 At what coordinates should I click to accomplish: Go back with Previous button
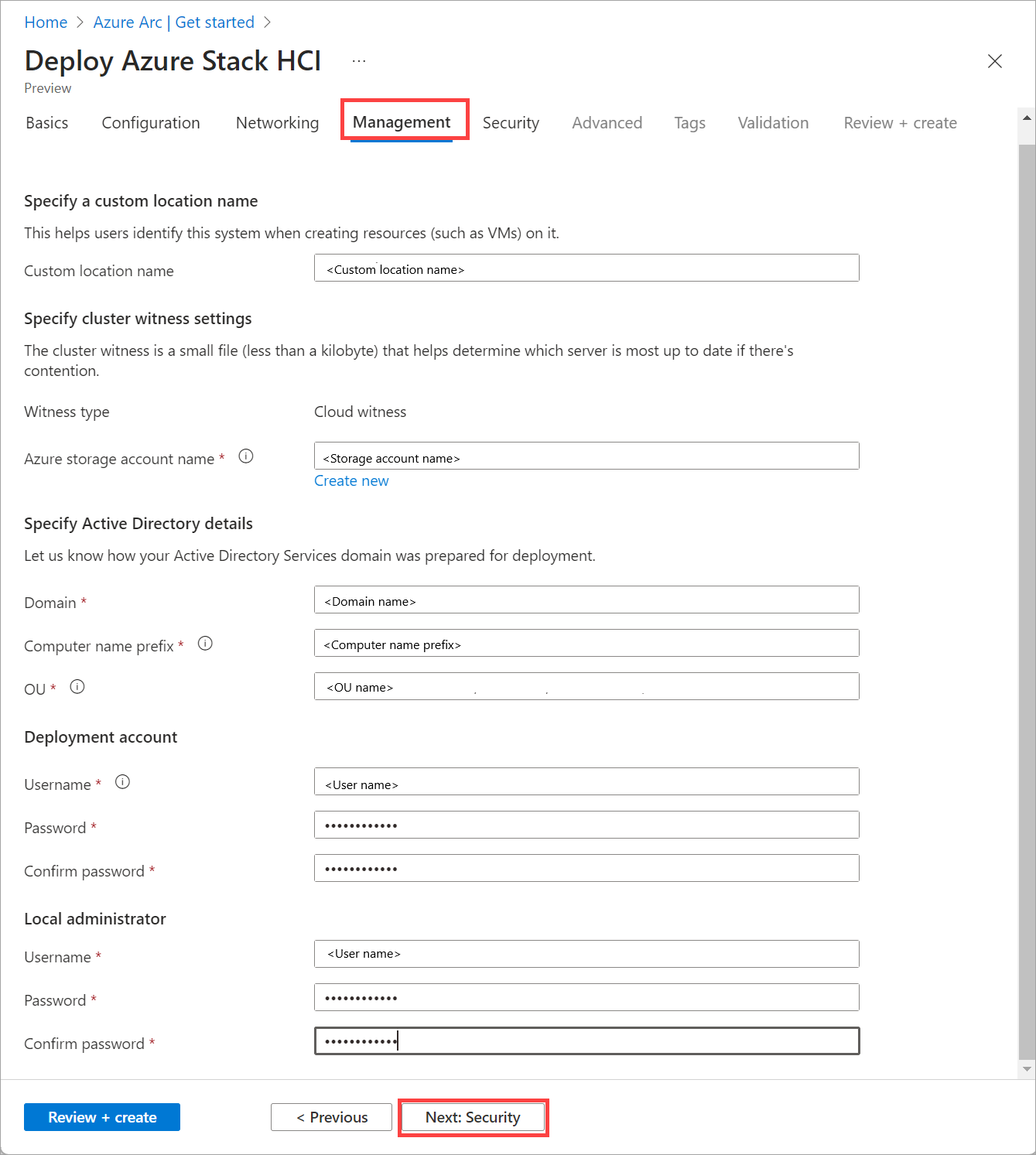[x=331, y=1117]
